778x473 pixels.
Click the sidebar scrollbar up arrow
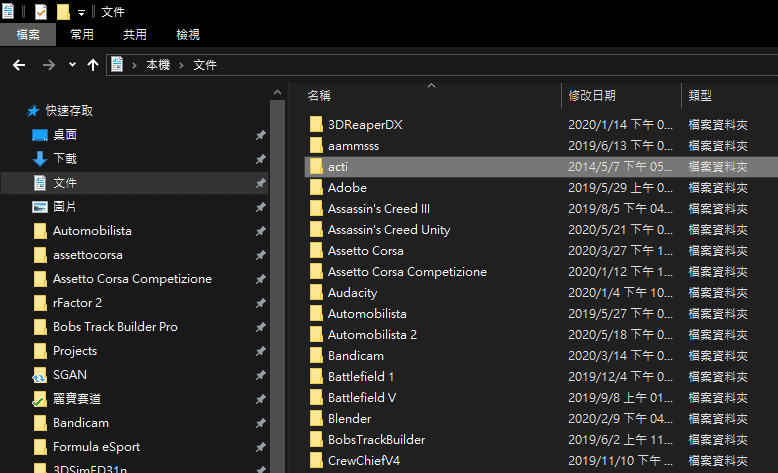click(275, 91)
